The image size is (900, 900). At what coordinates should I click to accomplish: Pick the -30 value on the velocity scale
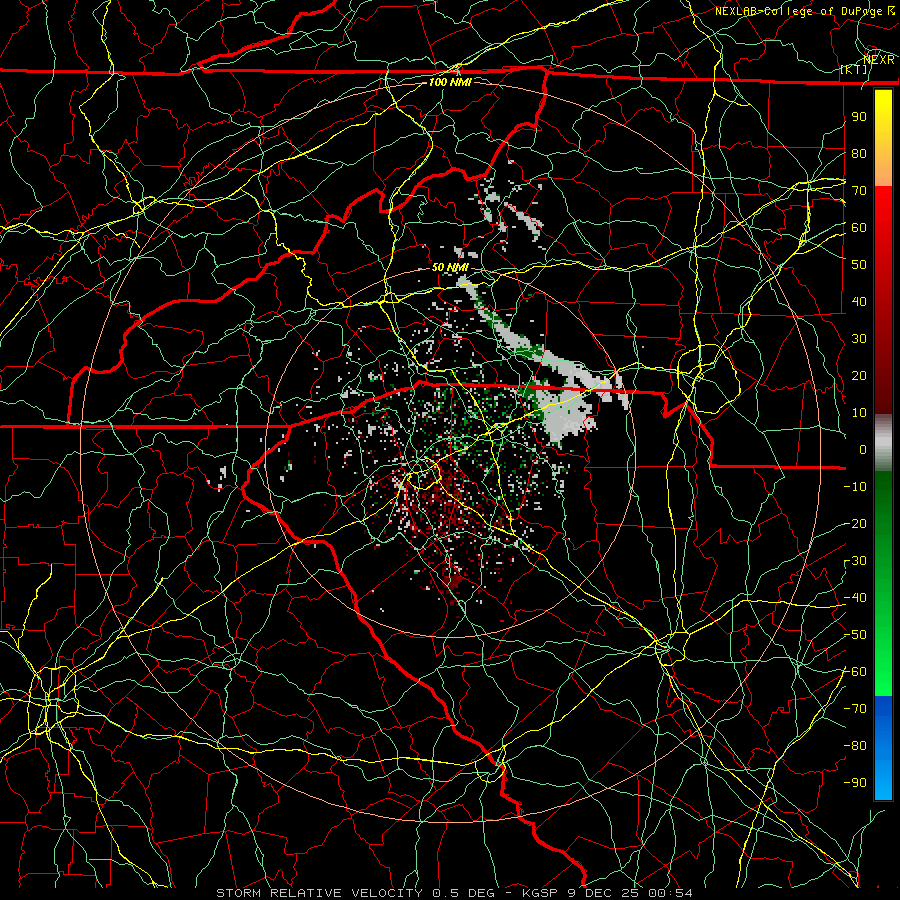tap(855, 561)
